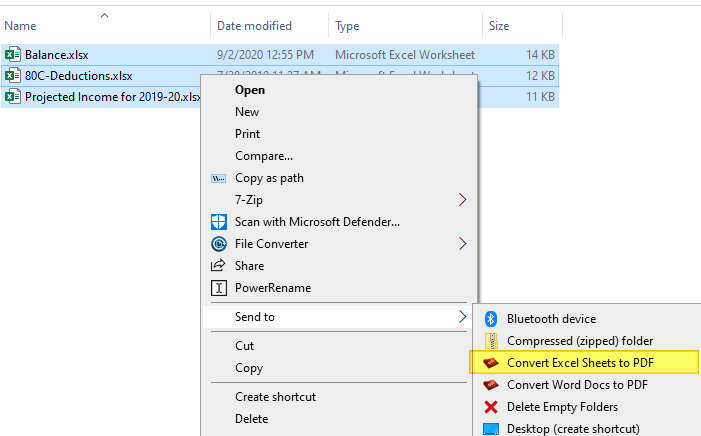Image resolution: width=701 pixels, height=436 pixels.
Task: Click the Convert Word Docs to PDF icon
Action: 491,385
